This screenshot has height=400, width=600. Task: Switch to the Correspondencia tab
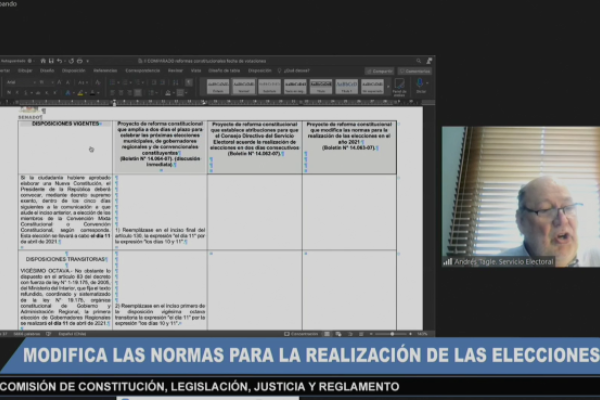point(143,71)
